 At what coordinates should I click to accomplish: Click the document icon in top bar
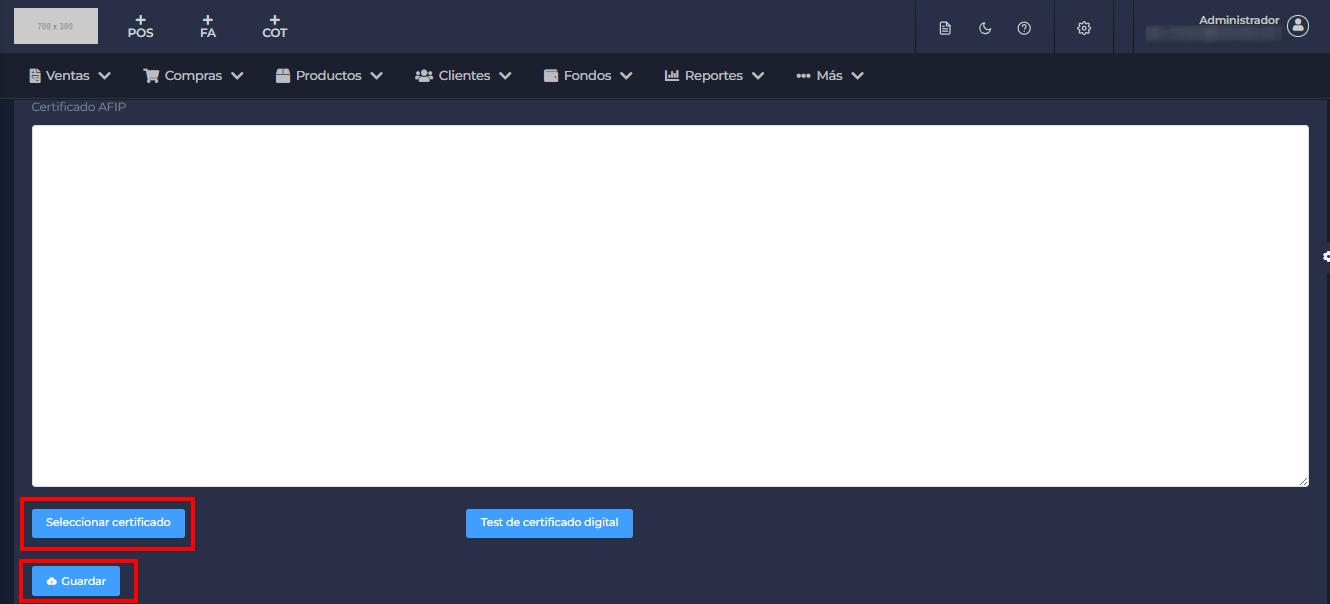pos(945,28)
